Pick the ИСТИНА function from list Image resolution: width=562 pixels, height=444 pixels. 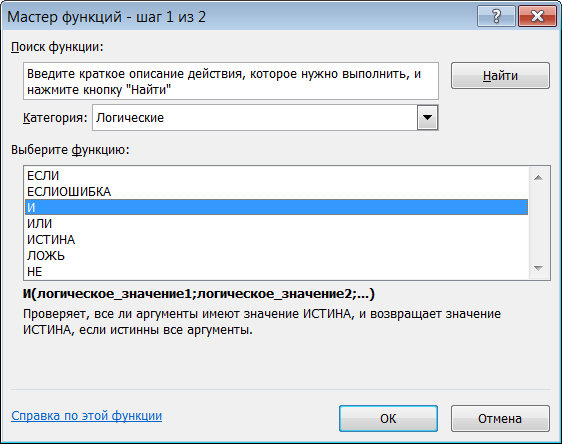(x=276, y=240)
